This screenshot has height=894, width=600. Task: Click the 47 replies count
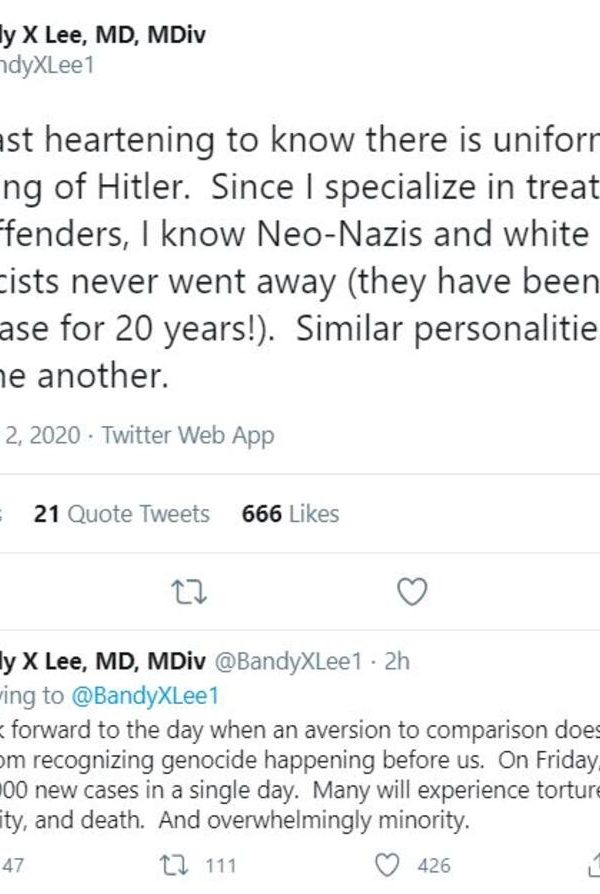[x=16, y=865]
